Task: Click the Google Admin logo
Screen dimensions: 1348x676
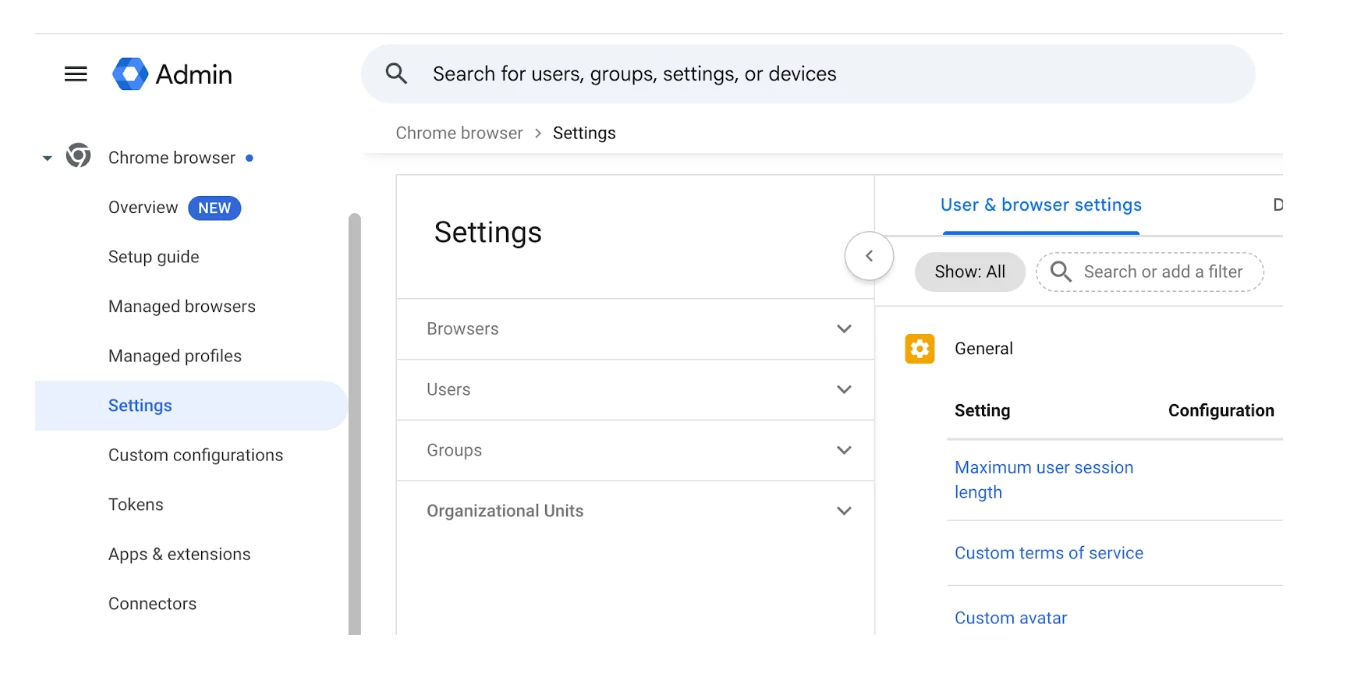Action: [x=130, y=74]
